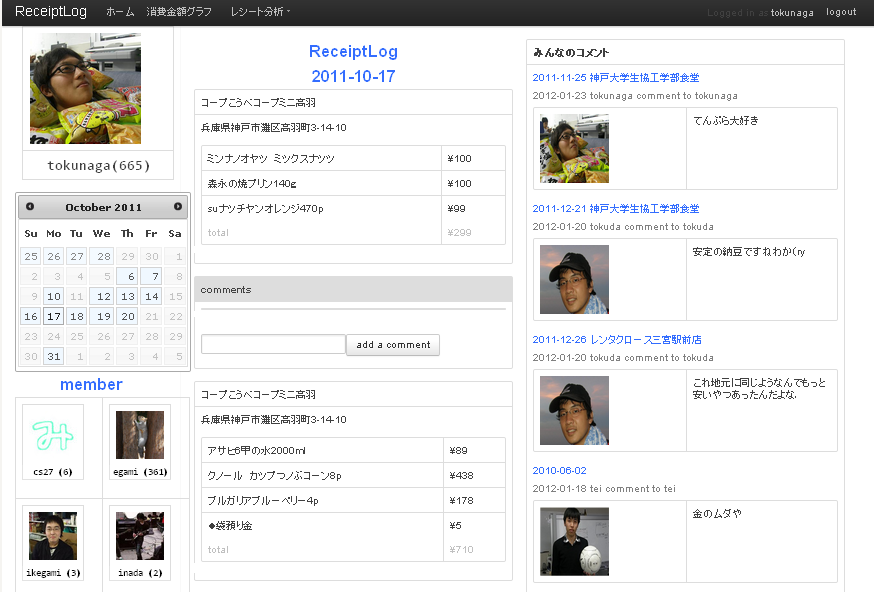
Task: Open 2011-11-25 神戸大学生協工学部食堂 receipt link
Action: click(616, 78)
